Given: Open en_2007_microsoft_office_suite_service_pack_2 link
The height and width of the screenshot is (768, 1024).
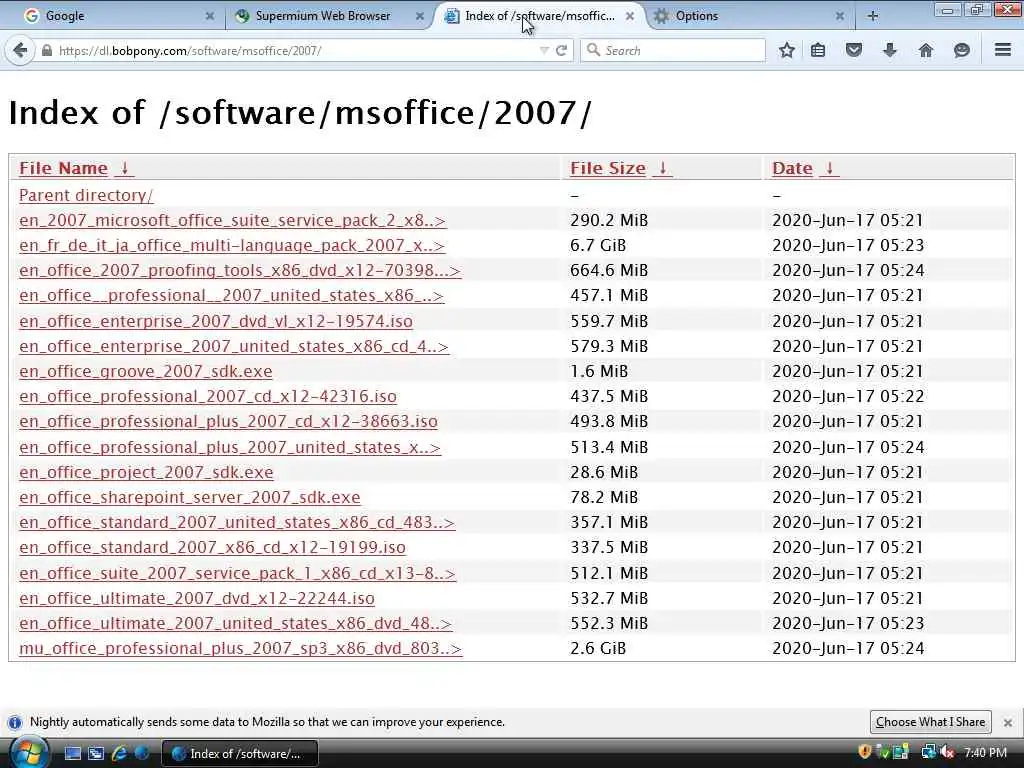Looking at the screenshot, I should tap(232, 221).
